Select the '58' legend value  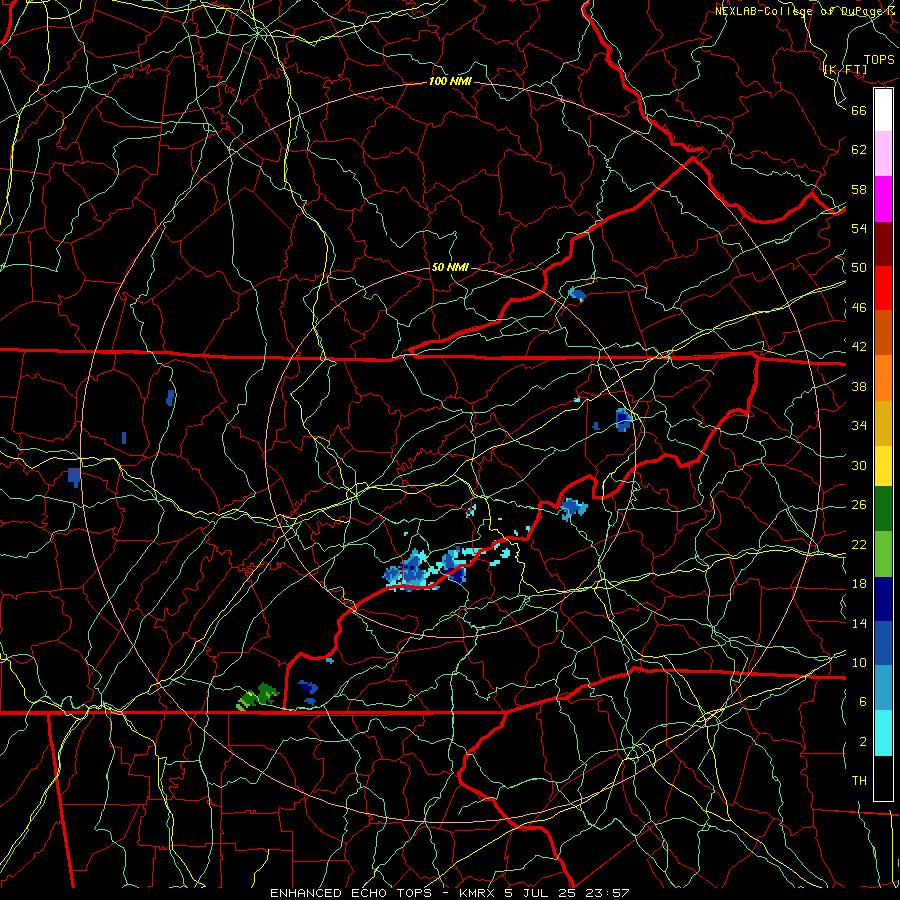[x=859, y=189]
